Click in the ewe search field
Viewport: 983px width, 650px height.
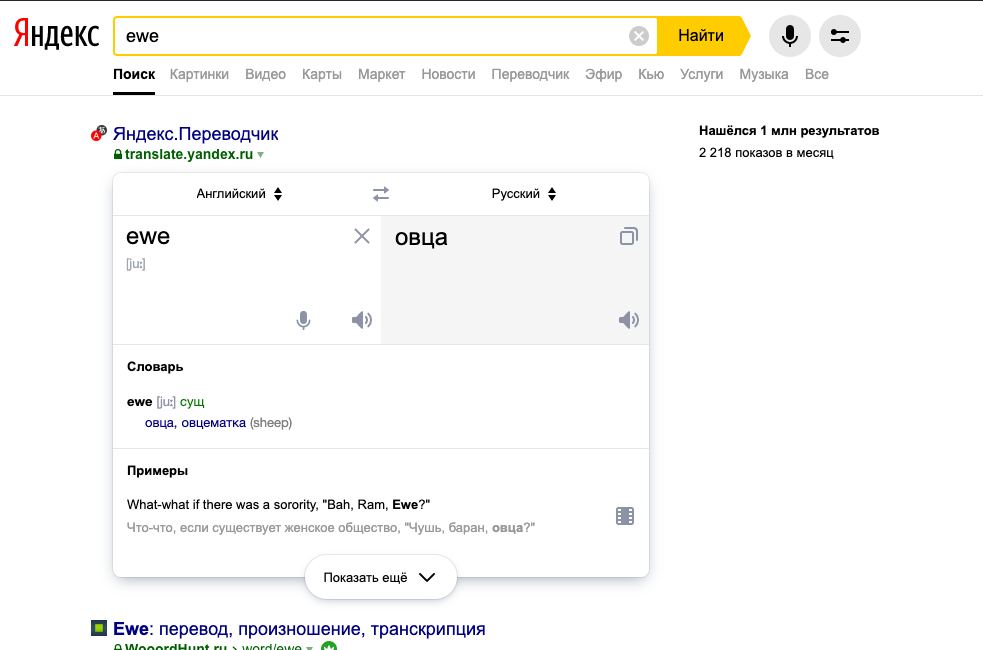pyautogui.click(x=370, y=36)
